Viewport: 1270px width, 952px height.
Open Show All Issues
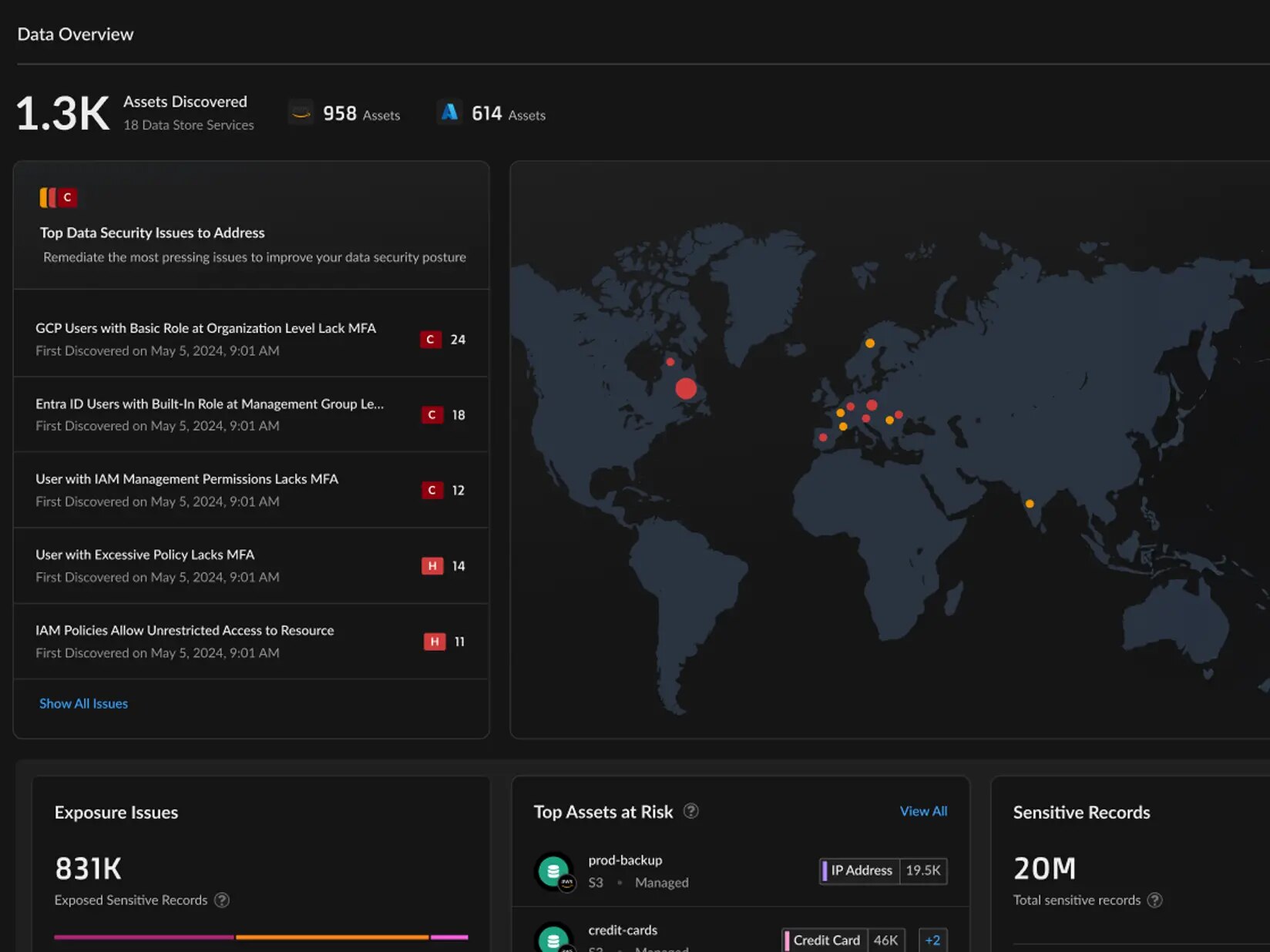[x=83, y=703]
